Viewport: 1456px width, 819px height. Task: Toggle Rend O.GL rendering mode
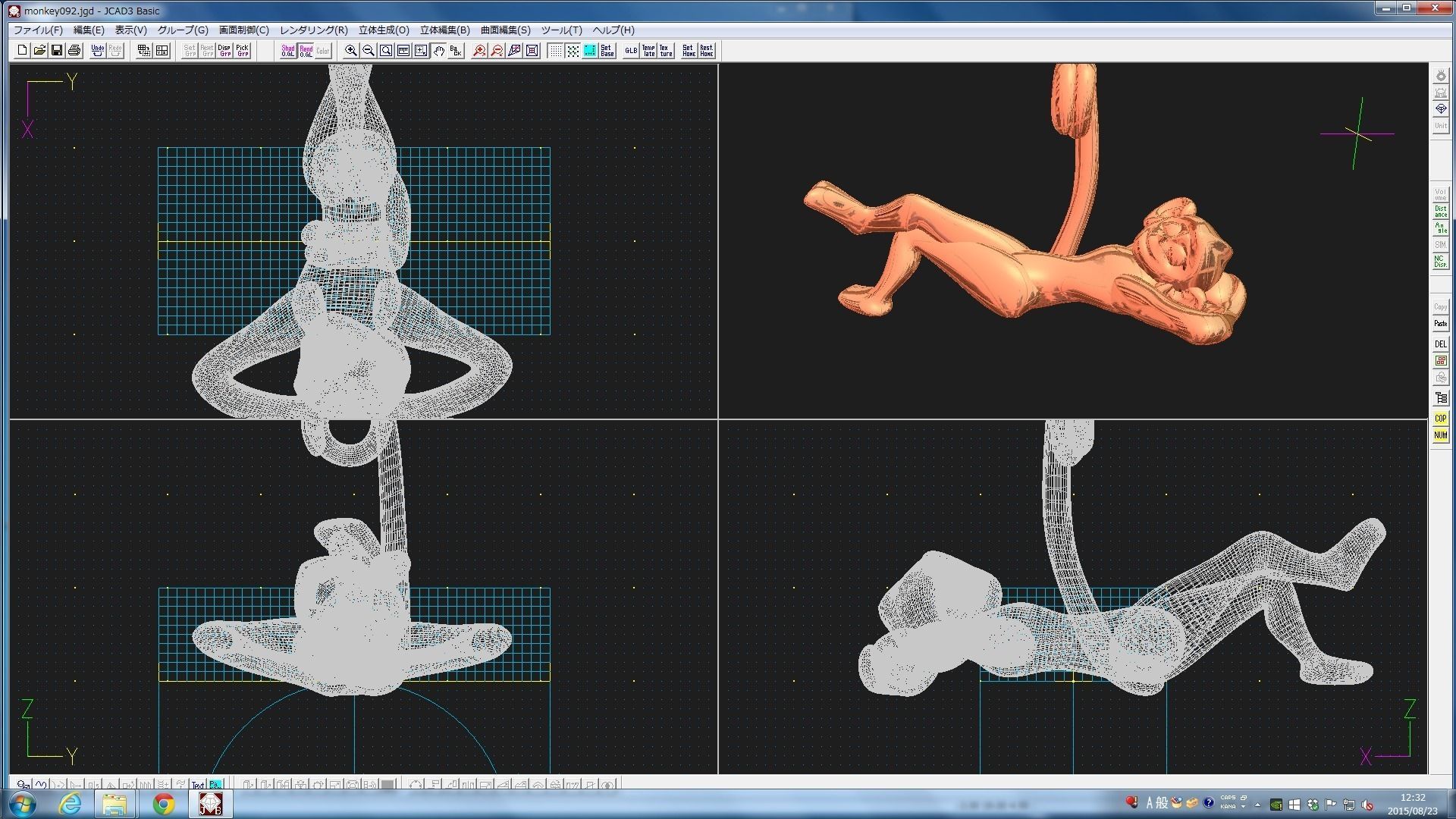point(306,51)
